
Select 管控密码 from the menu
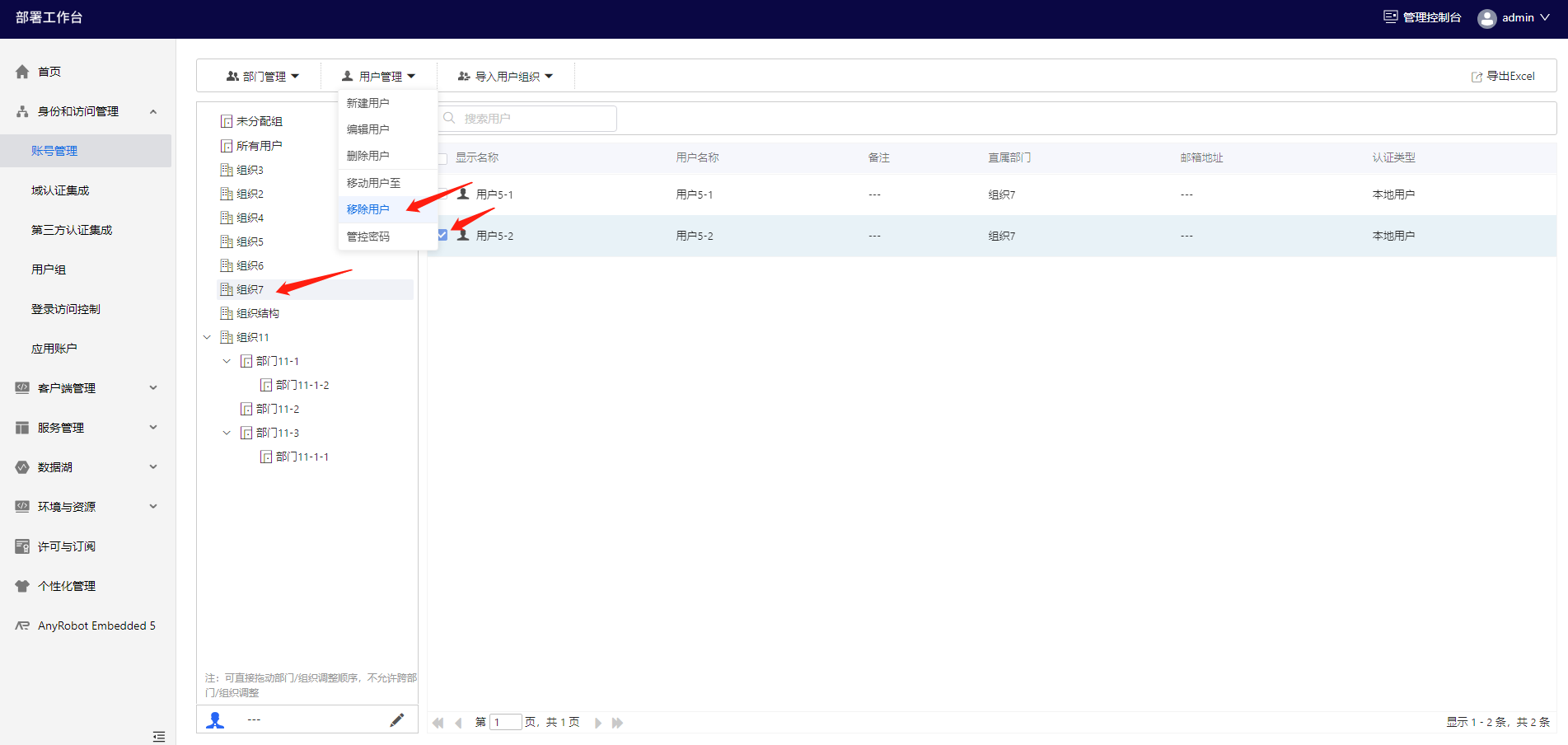tap(387, 237)
